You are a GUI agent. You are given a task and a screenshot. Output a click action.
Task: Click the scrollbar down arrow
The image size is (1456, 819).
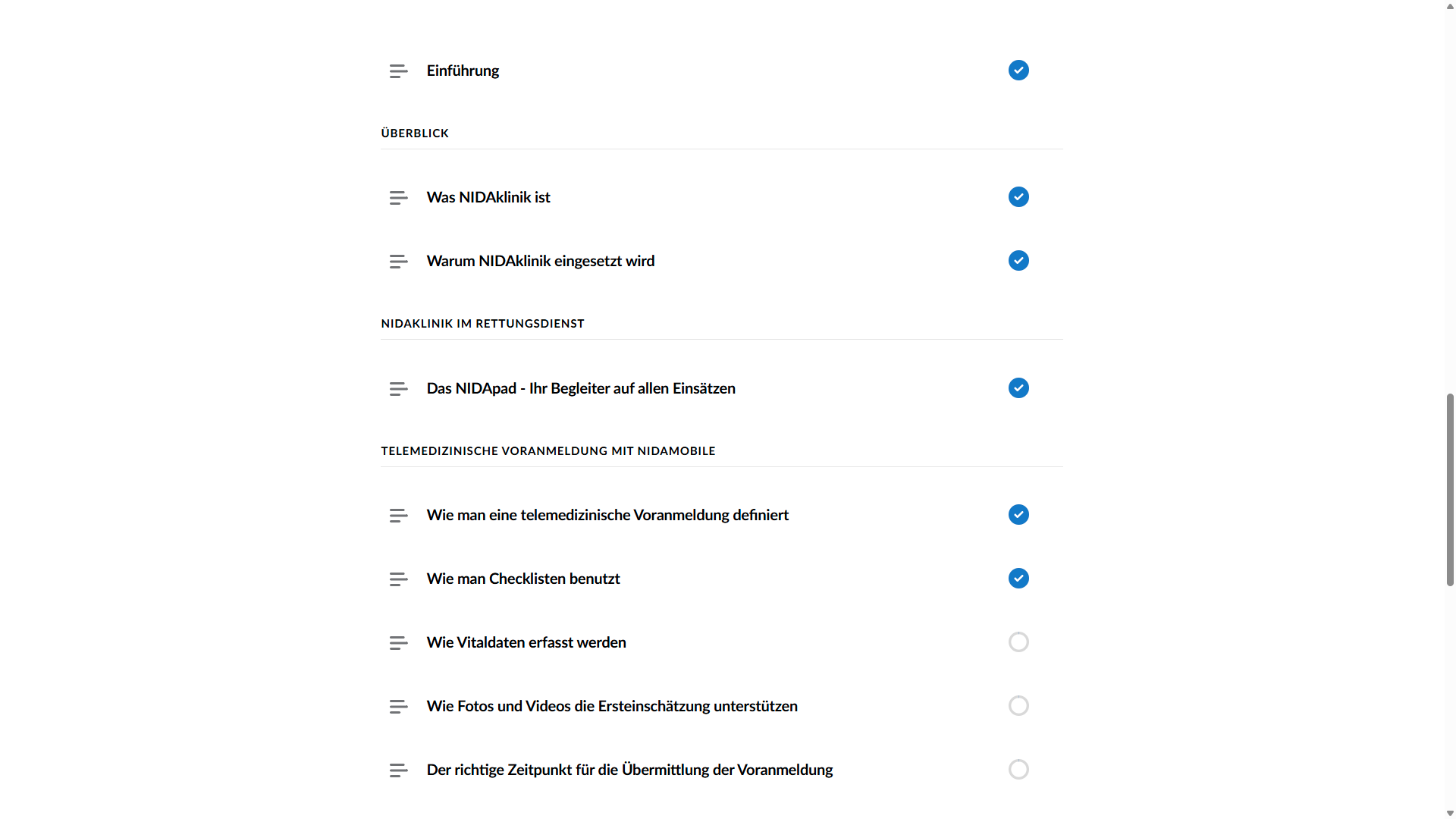coord(1450,813)
